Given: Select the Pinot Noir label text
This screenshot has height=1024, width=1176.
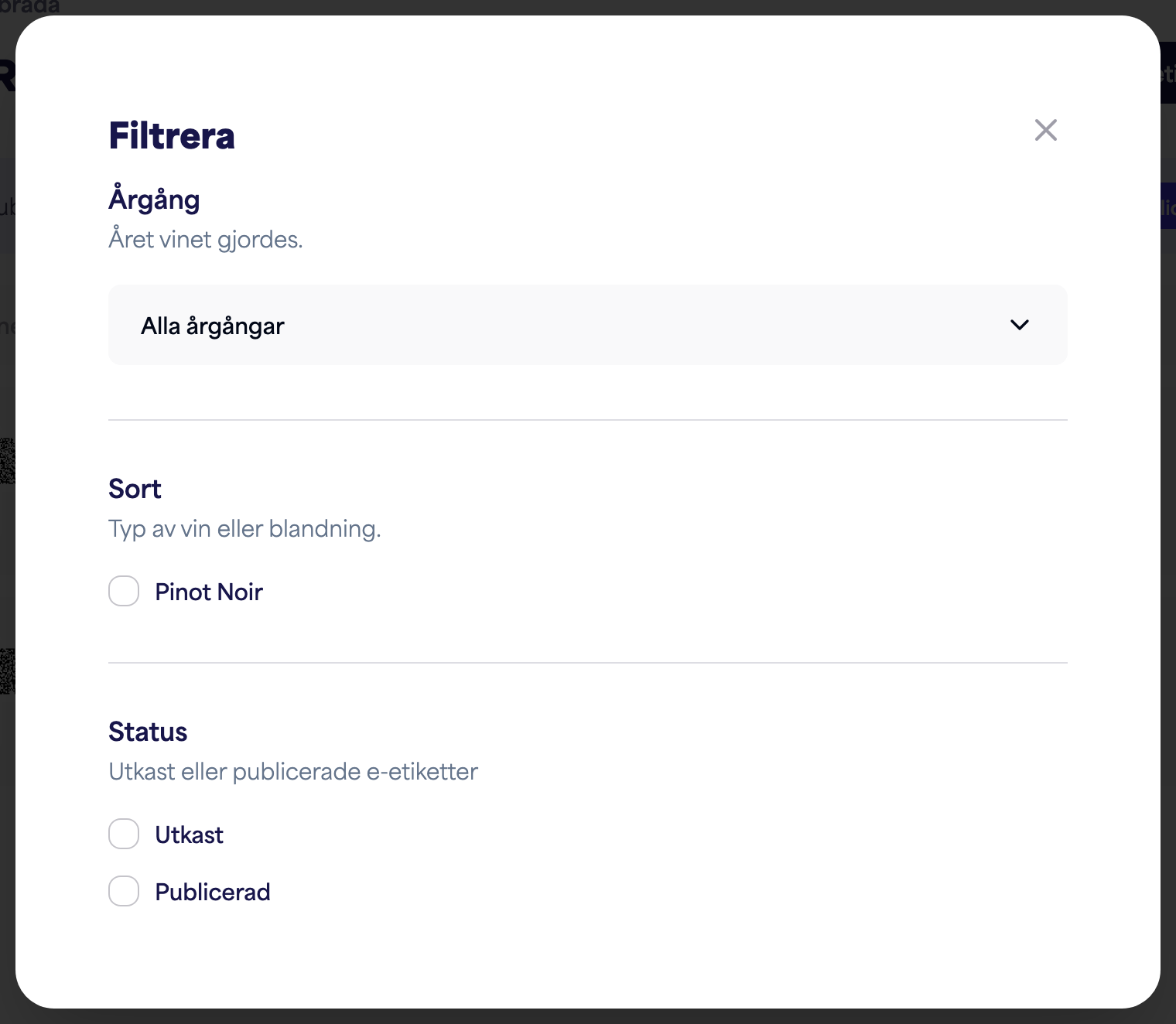Looking at the screenshot, I should coord(209,592).
